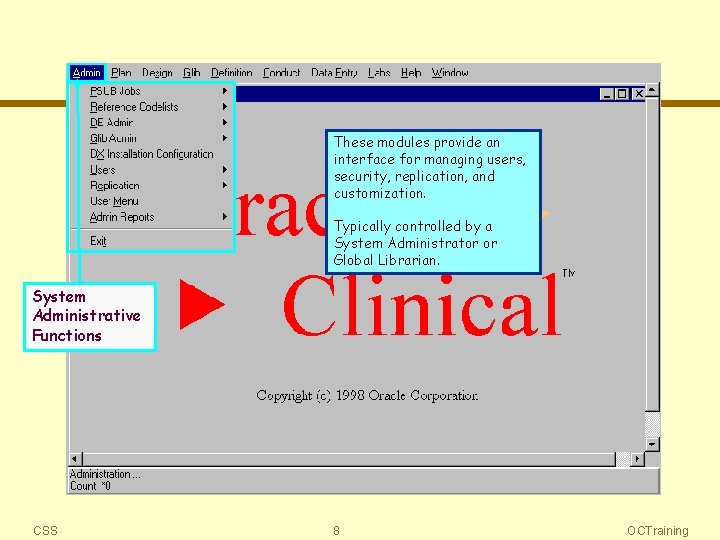Expand PSUB Jobs submenu arrow
The image size is (720, 540).
[x=225, y=91]
